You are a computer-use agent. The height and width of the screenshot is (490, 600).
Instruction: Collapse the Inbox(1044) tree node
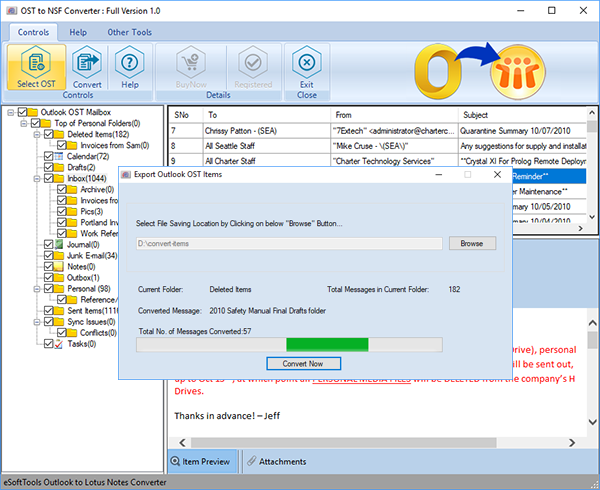(37, 179)
